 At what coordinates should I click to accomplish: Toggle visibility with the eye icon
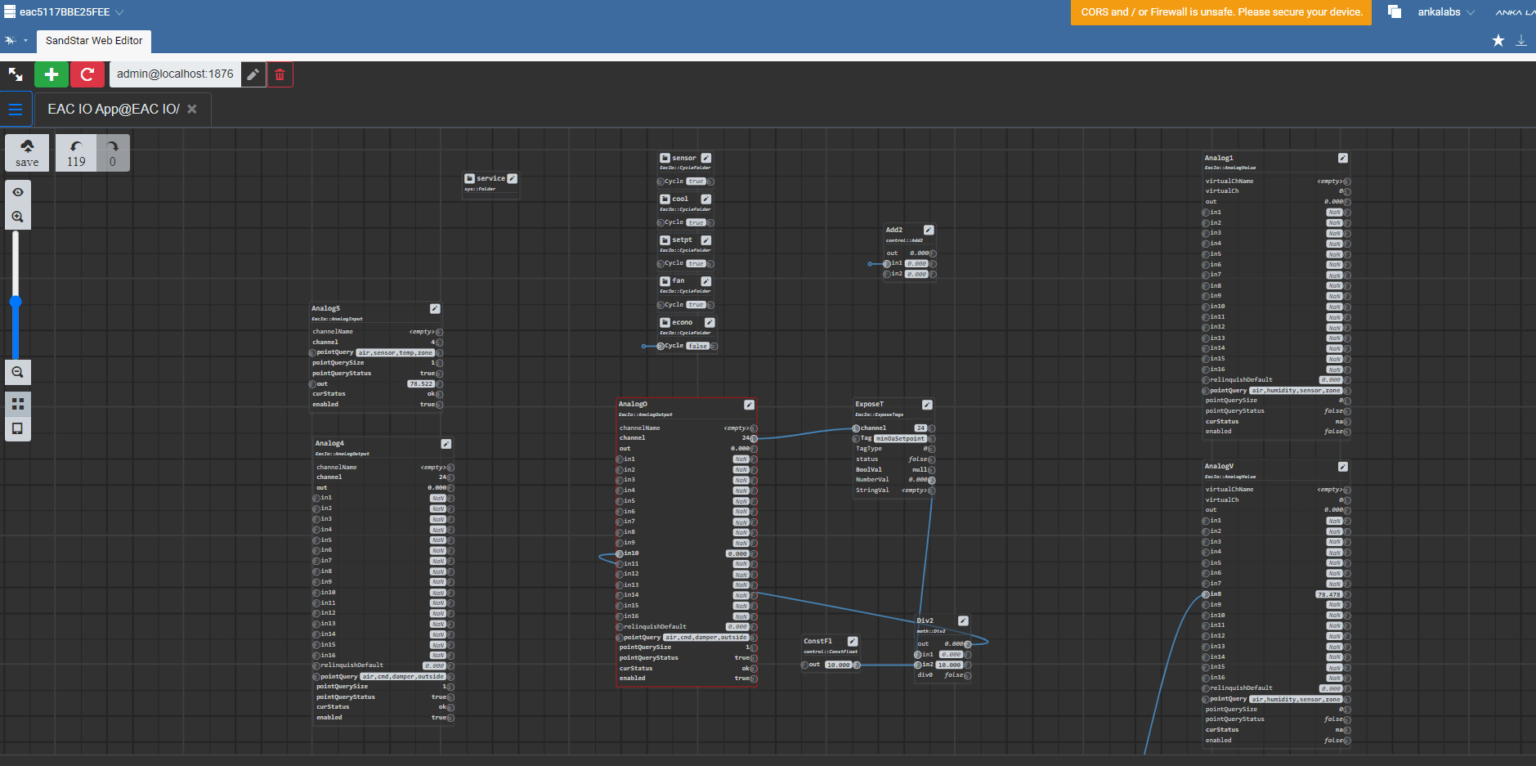tap(17, 192)
